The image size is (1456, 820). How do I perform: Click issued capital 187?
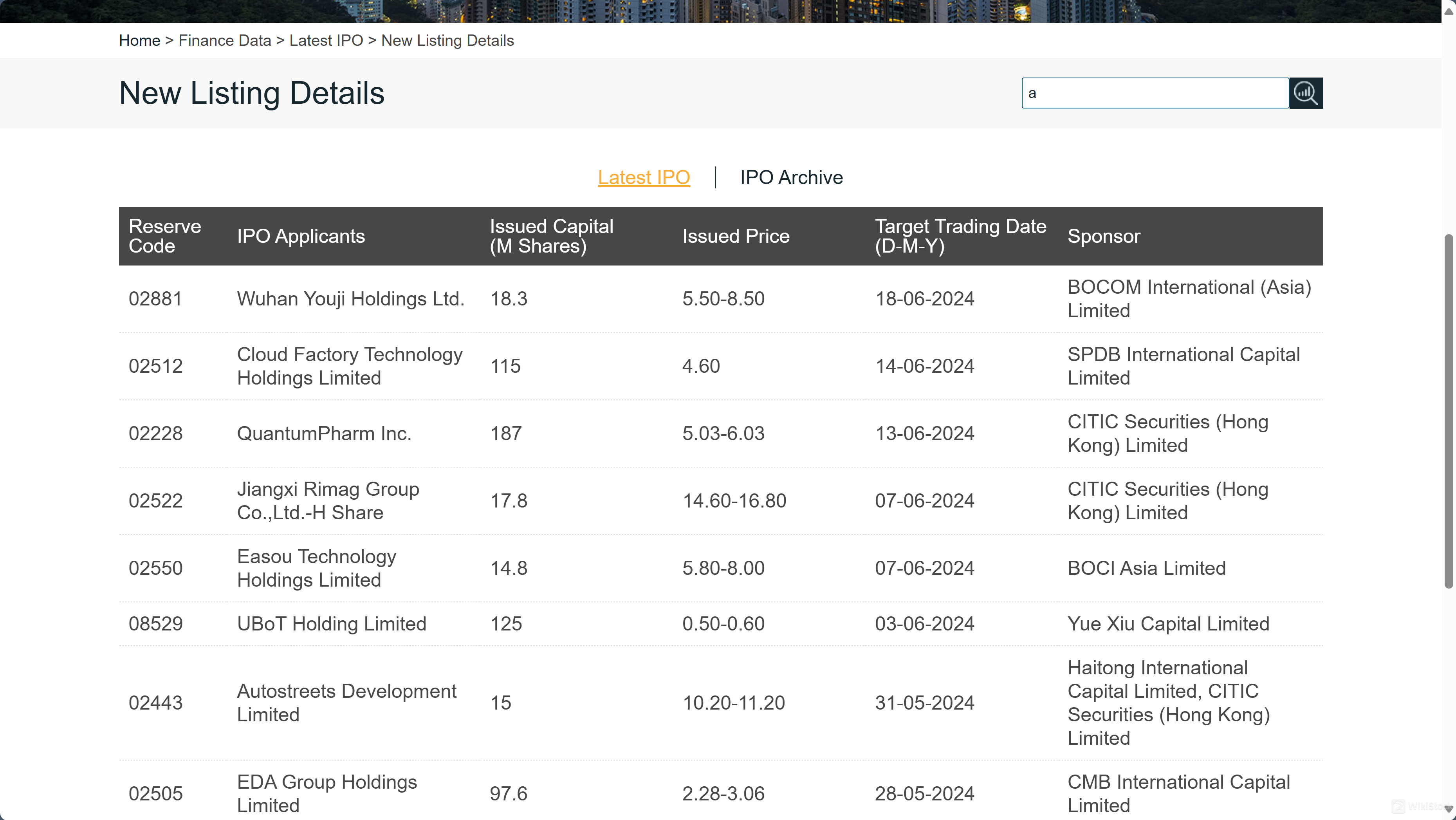click(x=506, y=433)
